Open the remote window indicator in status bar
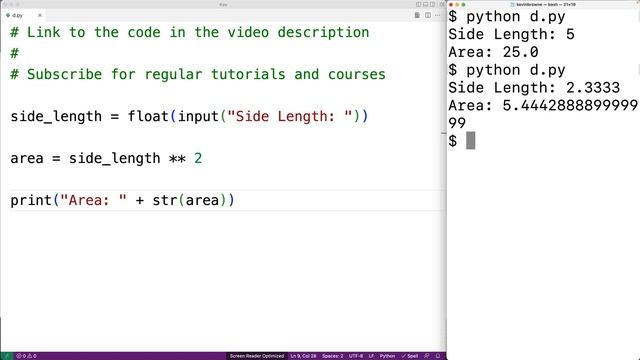The height and width of the screenshot is (360, 640). [x=7, y=356]
